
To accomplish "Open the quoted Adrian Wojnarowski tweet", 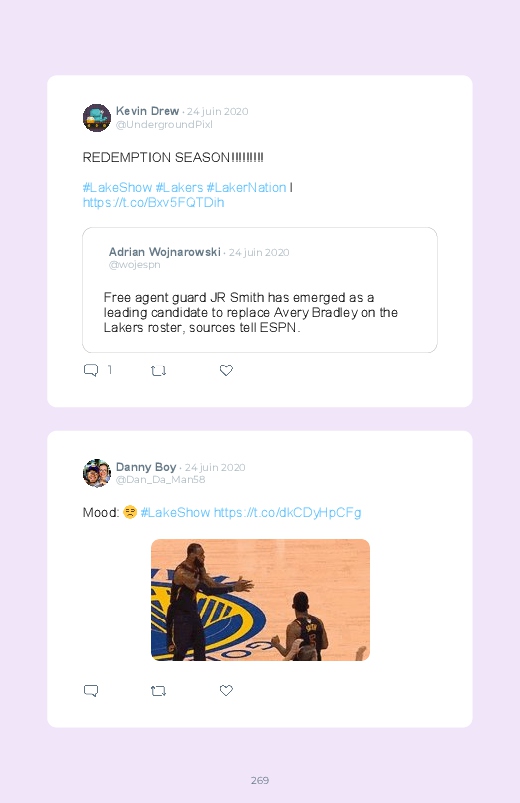I will coord(260,290).
